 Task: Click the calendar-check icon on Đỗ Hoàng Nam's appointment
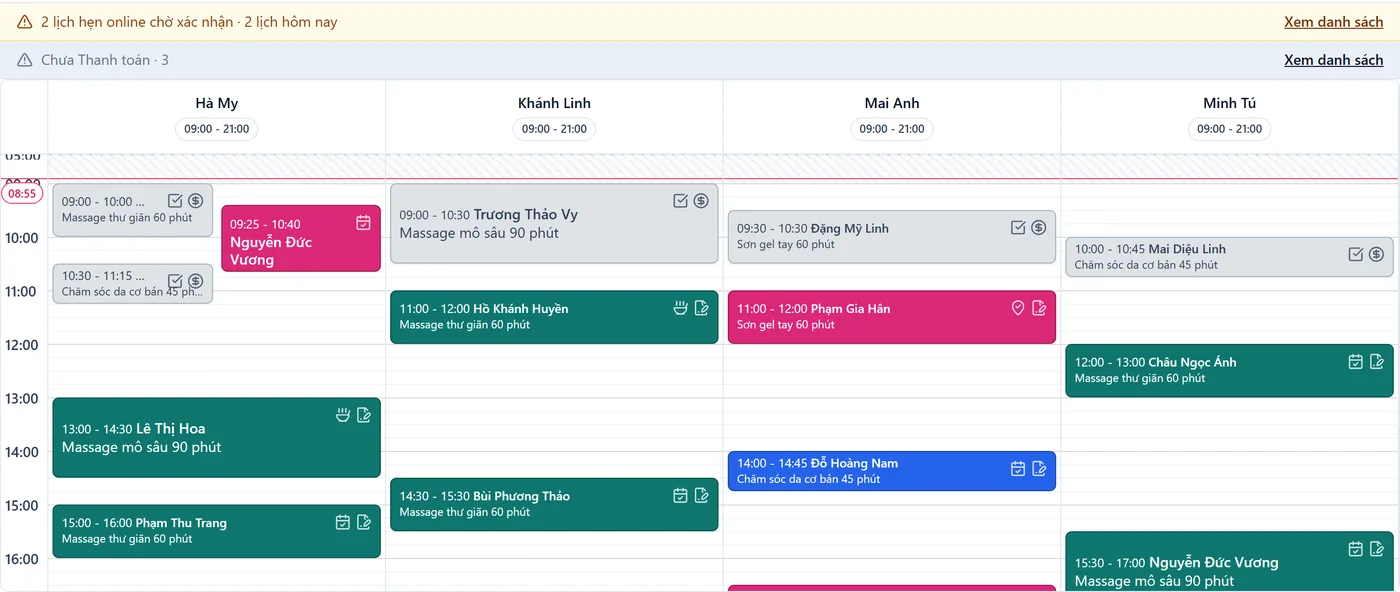click(1018, 468)
